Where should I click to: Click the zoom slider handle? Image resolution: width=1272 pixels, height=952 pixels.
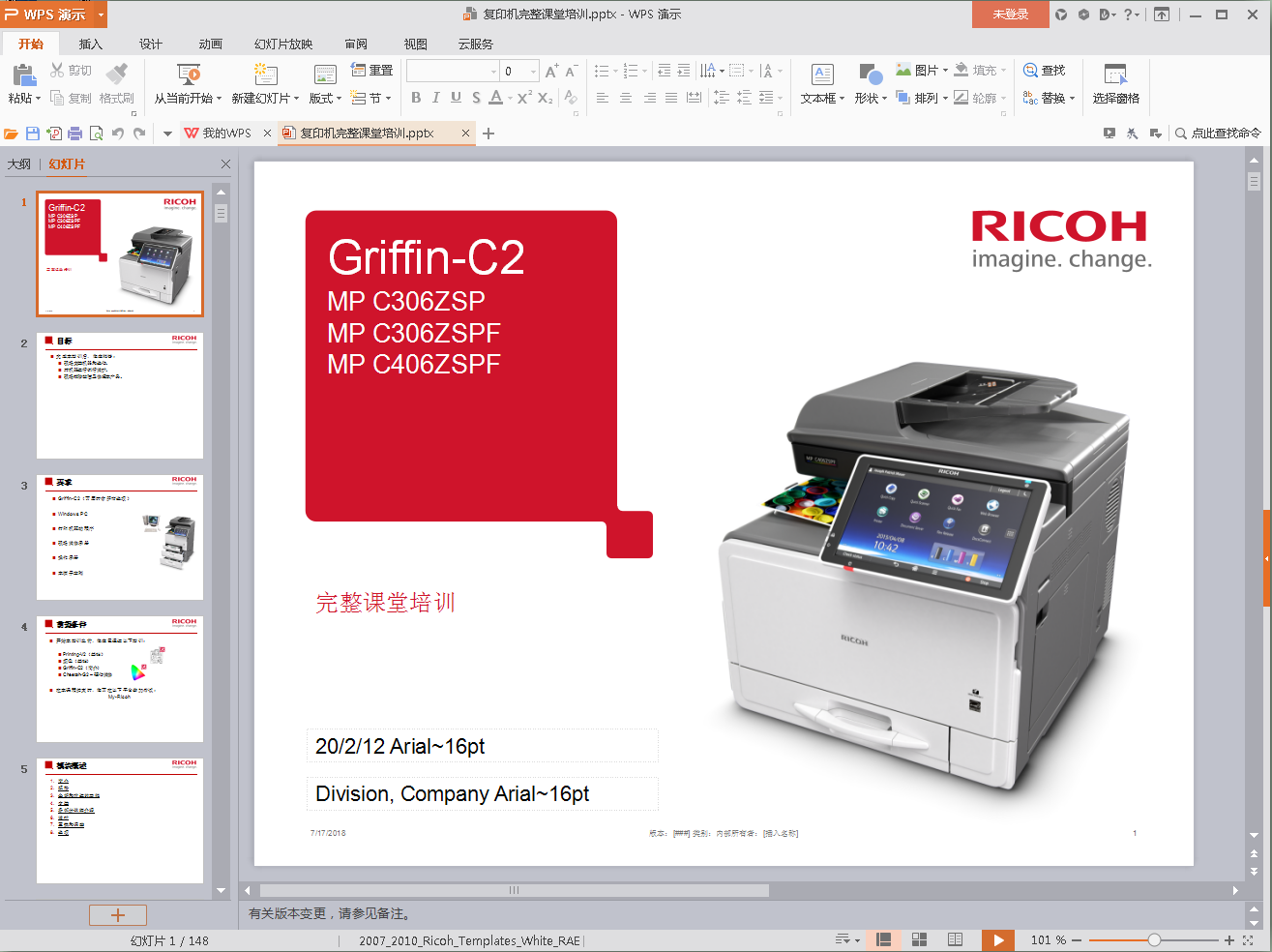(x=1154, y=939)
